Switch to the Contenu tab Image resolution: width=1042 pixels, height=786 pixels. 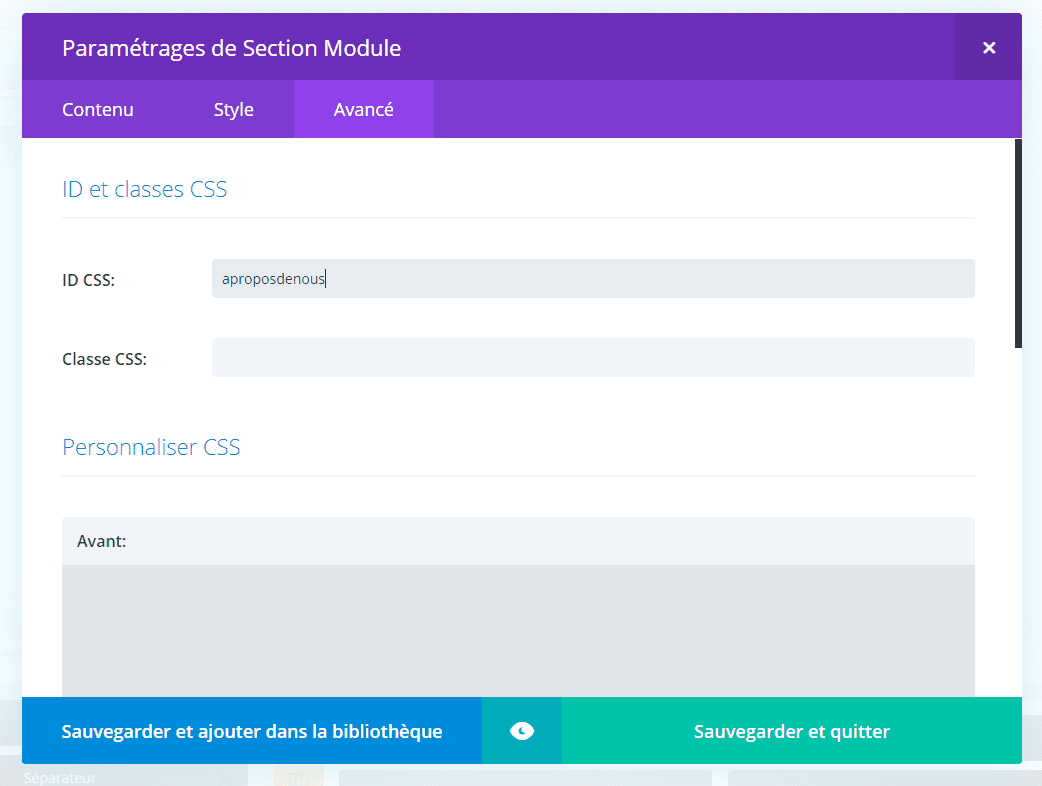(98, 109)
